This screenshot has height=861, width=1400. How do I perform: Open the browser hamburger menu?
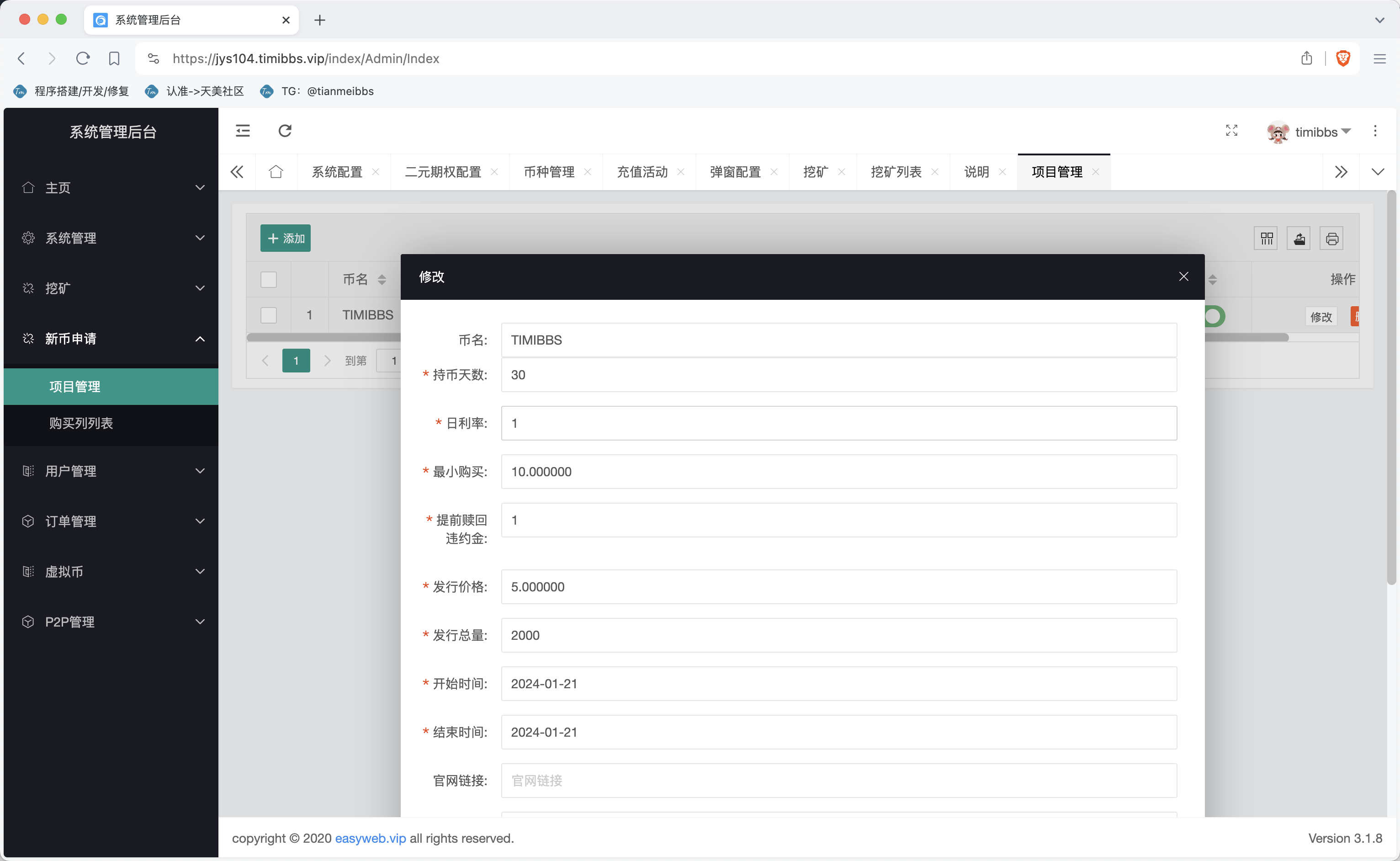point(1379,58)
